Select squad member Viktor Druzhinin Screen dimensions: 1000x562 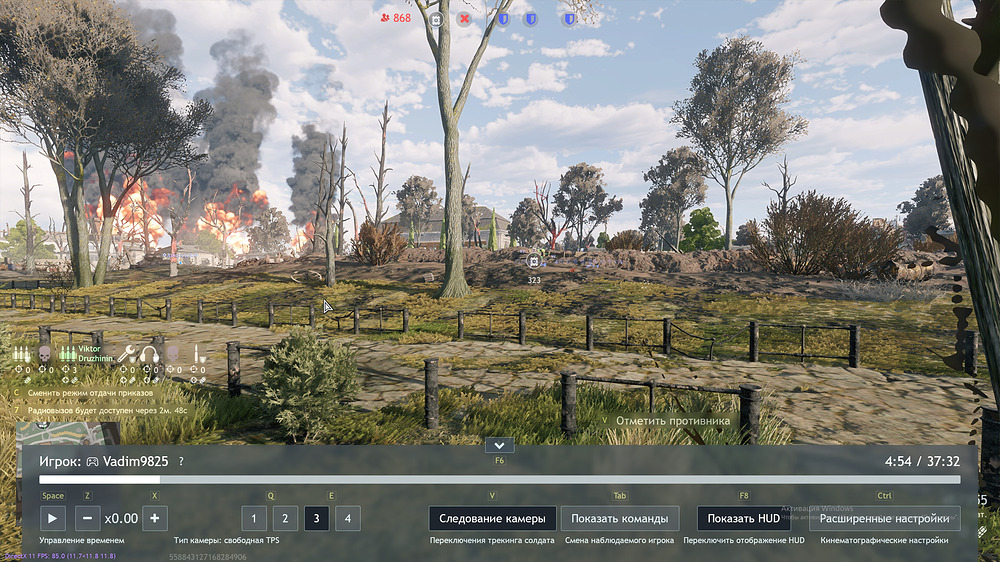(x=83, y=354)
